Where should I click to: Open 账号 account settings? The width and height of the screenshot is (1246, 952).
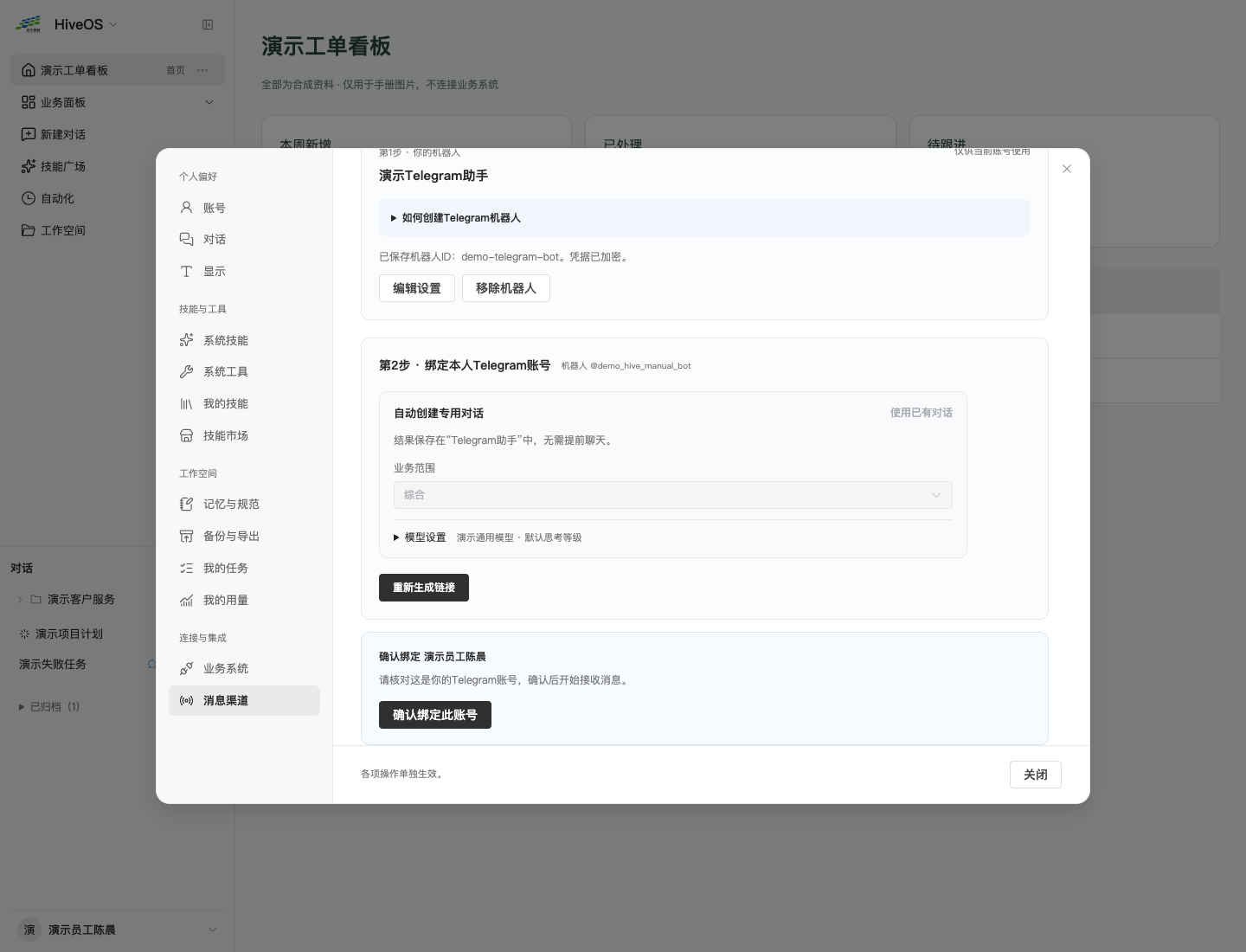244,208
